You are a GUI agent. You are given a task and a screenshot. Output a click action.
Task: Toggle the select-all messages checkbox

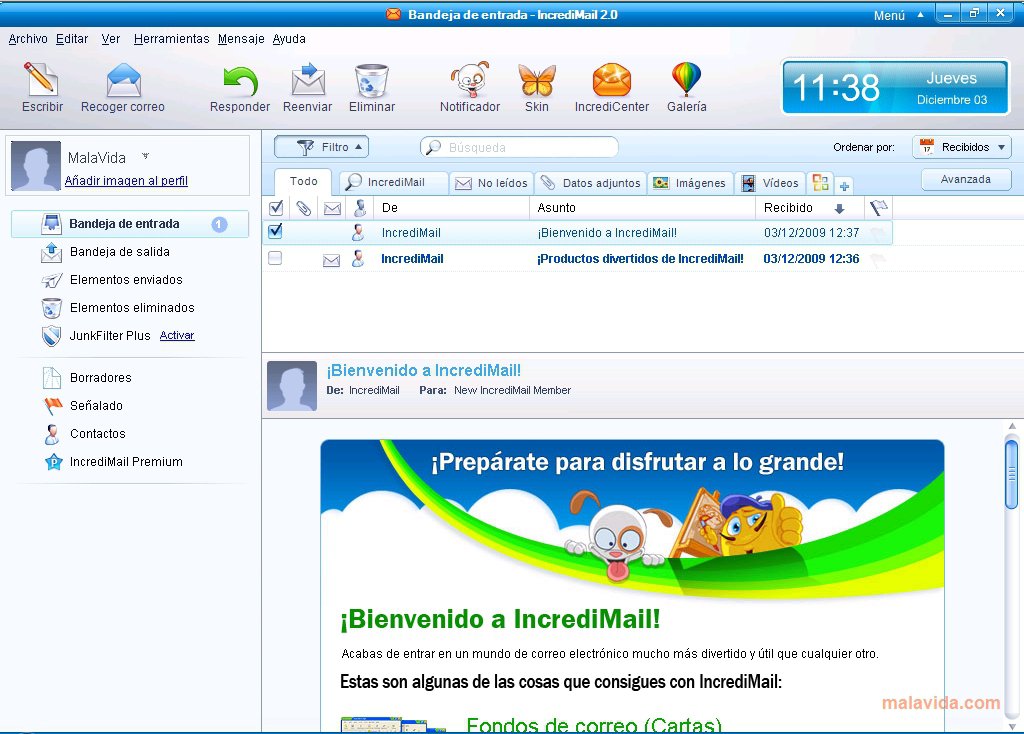coord(276,208)
